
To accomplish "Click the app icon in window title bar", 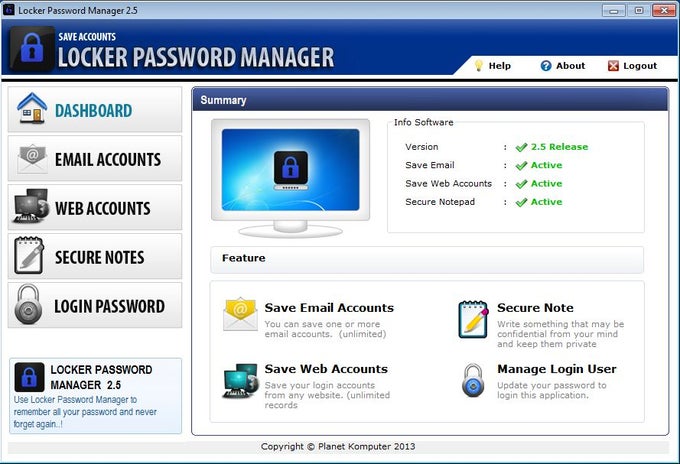I will [9, 10].
